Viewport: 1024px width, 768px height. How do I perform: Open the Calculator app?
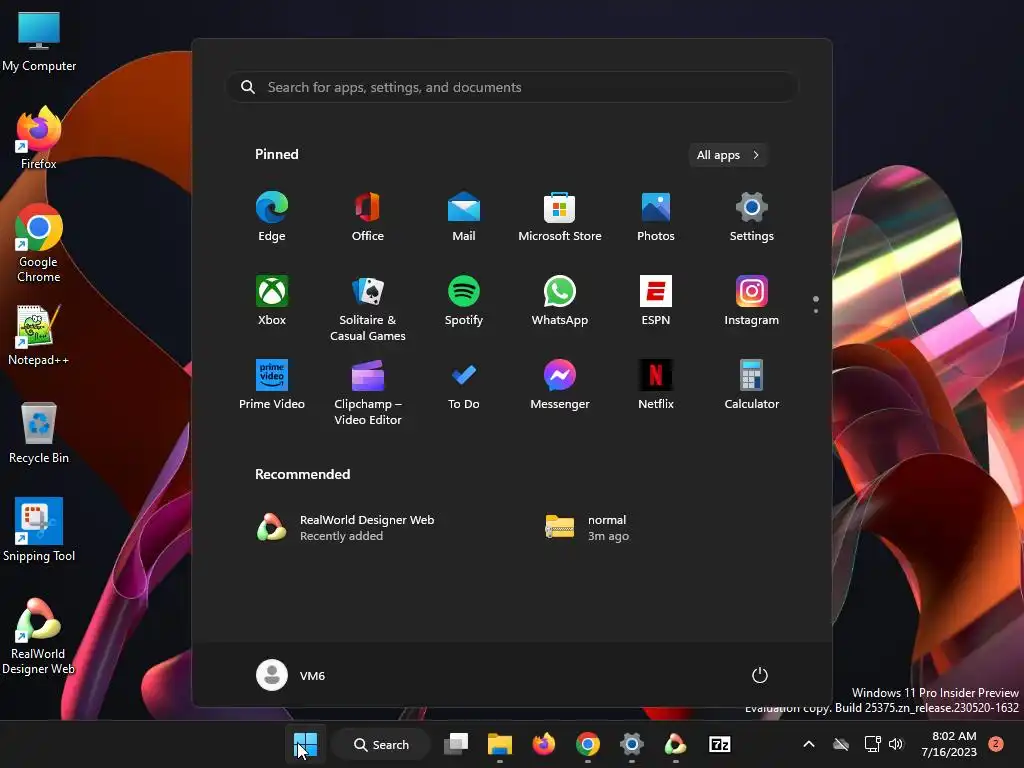click(752, 385)
